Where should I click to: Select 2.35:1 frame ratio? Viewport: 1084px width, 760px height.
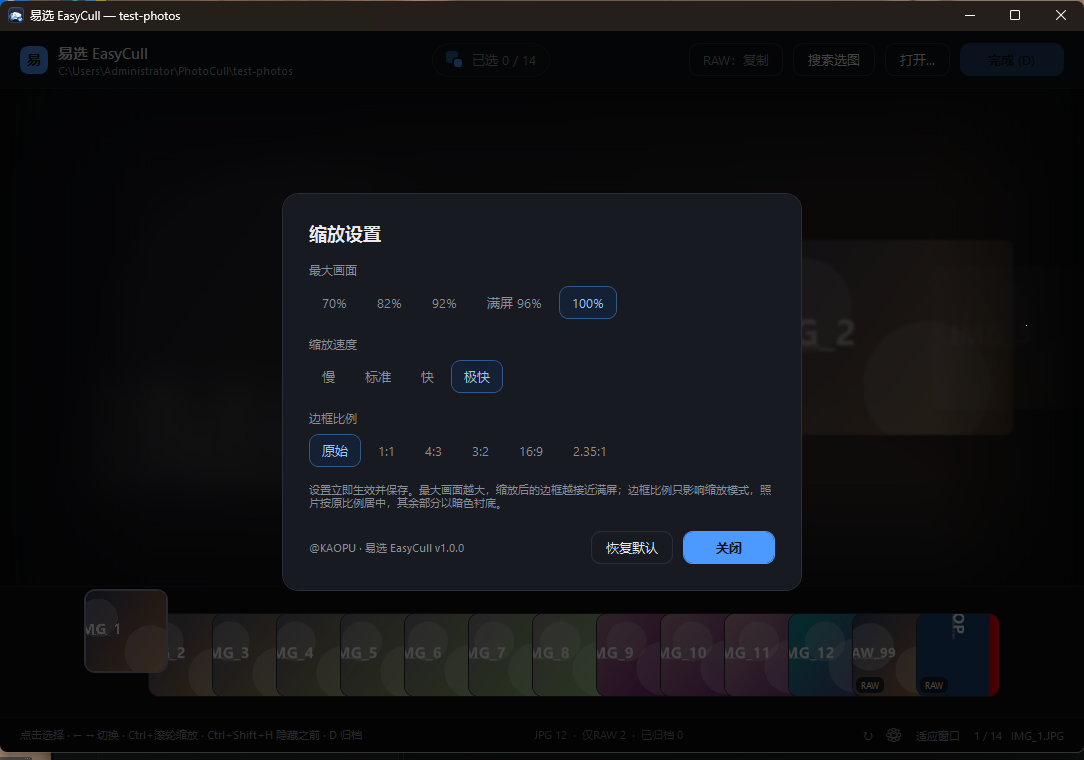(x=589, y=451)
